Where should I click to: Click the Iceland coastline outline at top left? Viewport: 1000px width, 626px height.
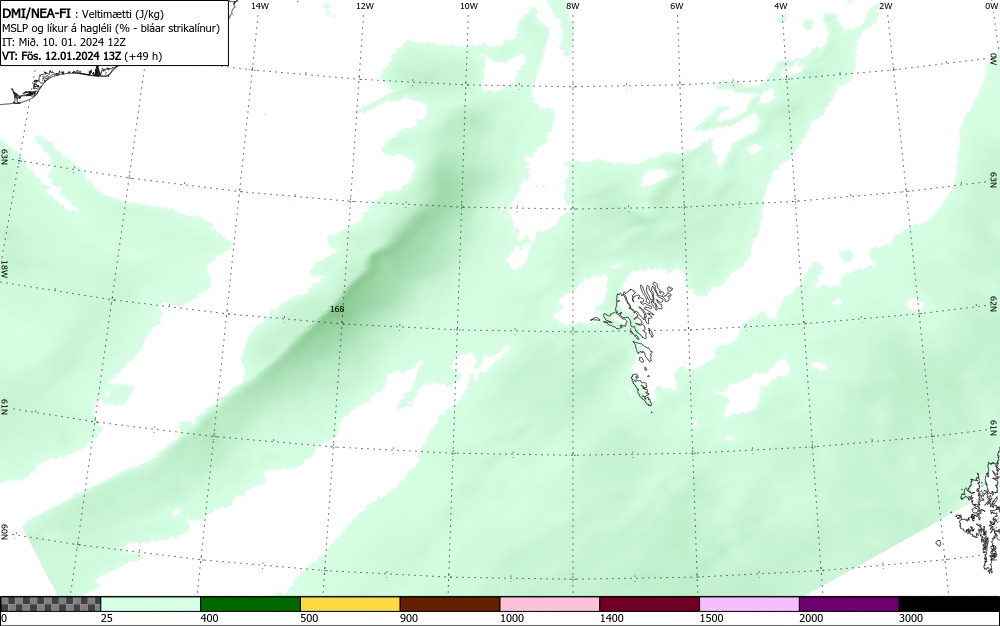tap(61, 84)
